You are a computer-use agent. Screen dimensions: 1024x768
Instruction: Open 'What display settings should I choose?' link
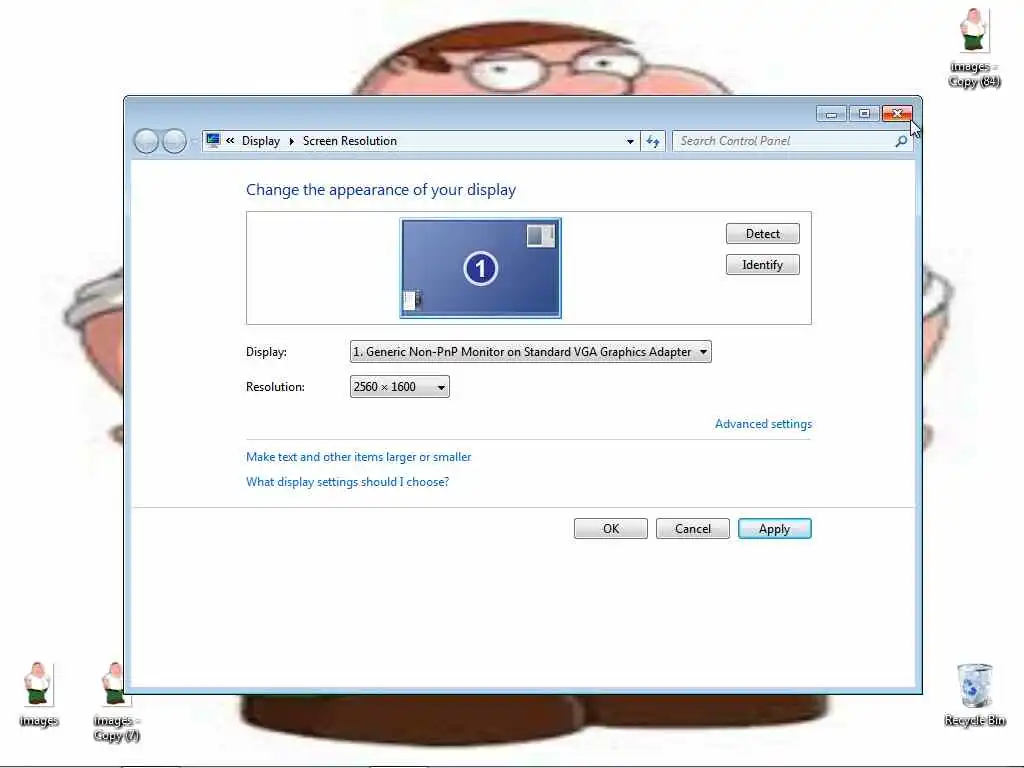347,482
